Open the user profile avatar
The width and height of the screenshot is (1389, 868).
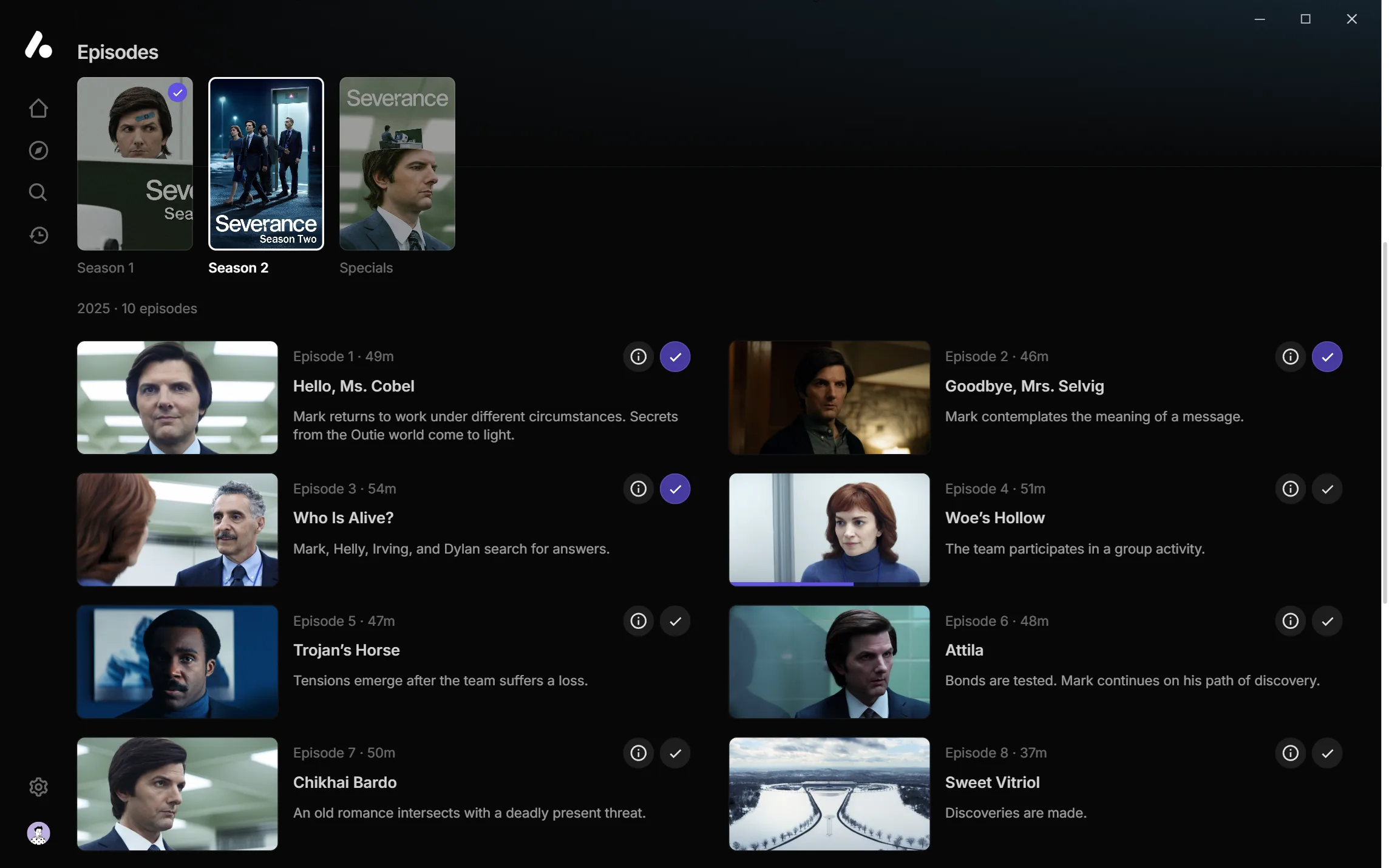38,833
